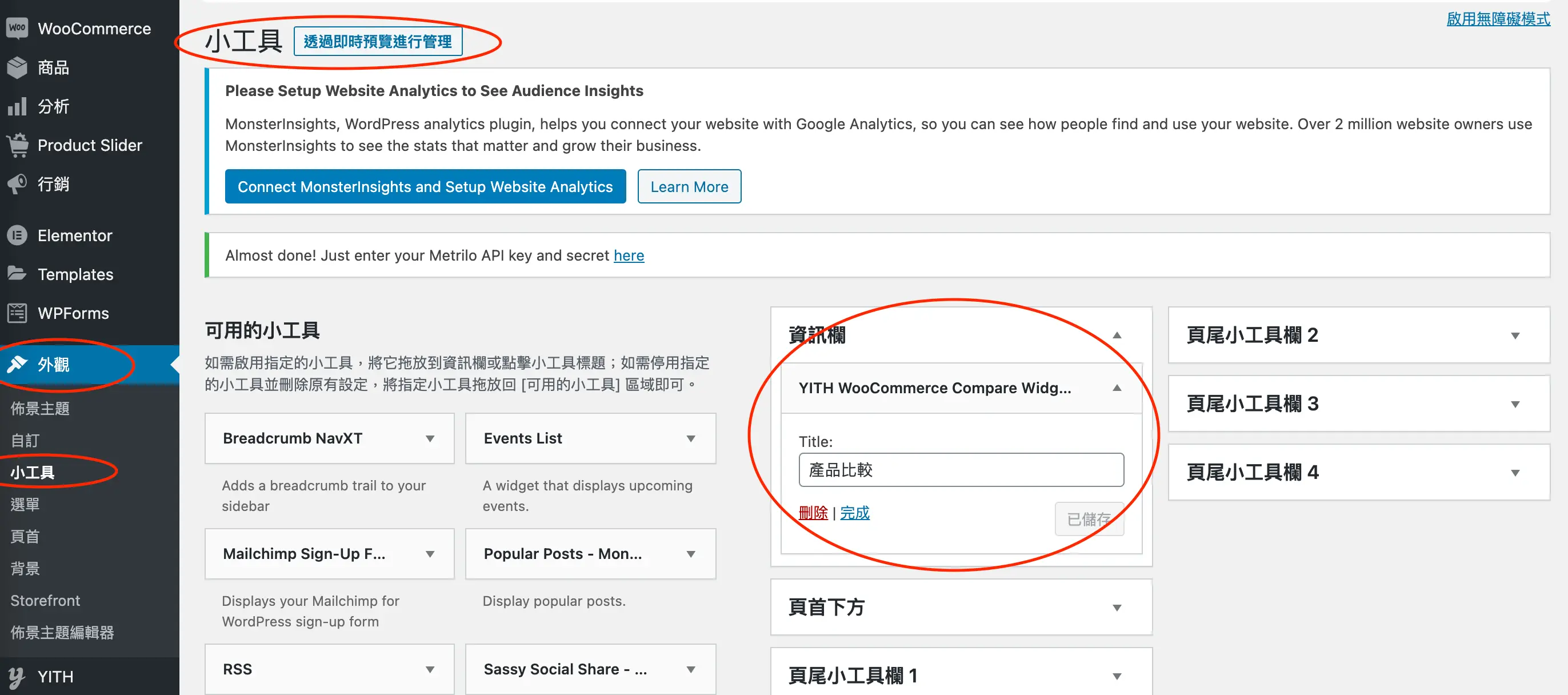Expand the 頁尾小工具欄 4 area

click(1515, 472)
